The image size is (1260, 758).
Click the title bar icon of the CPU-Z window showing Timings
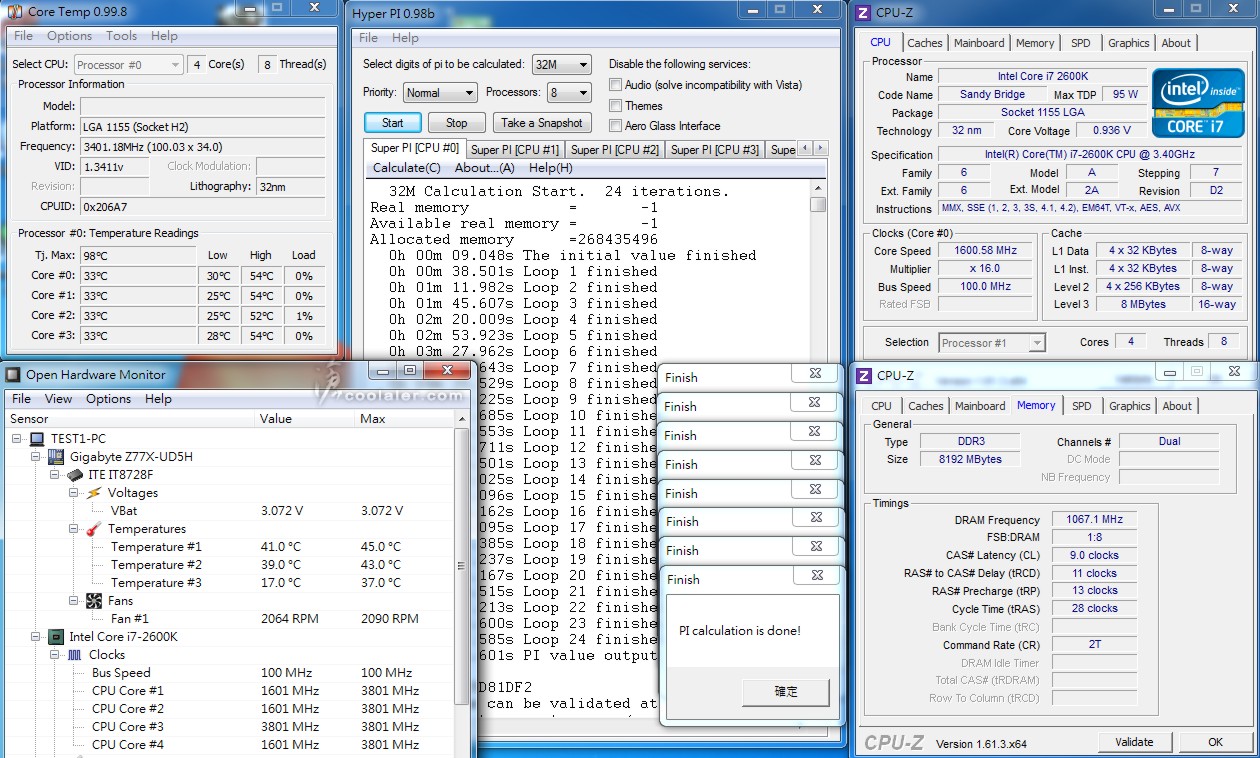[x=863, y=376]
